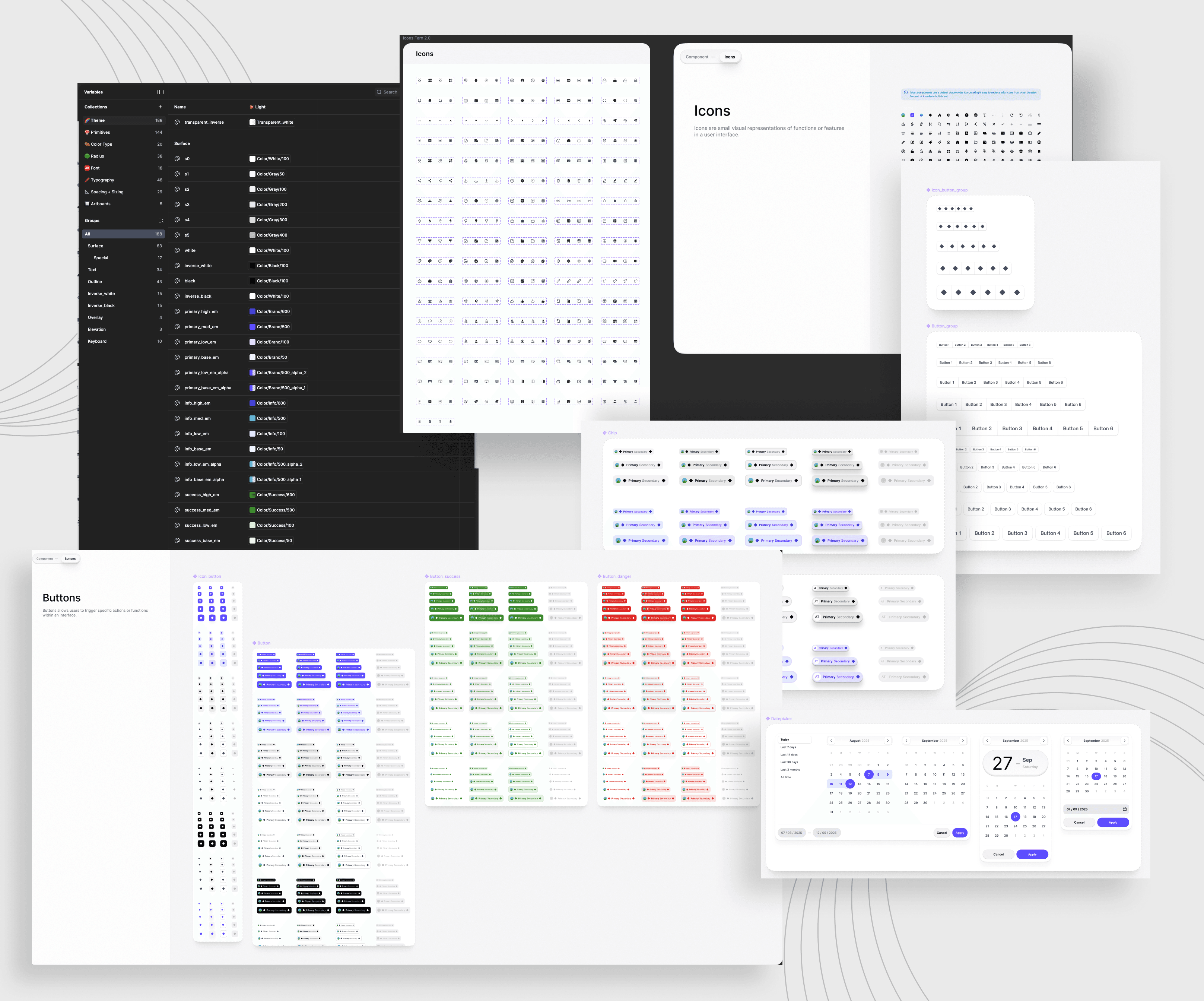
Task: Select the Primitives collection
Action: [x=100, y=133]
